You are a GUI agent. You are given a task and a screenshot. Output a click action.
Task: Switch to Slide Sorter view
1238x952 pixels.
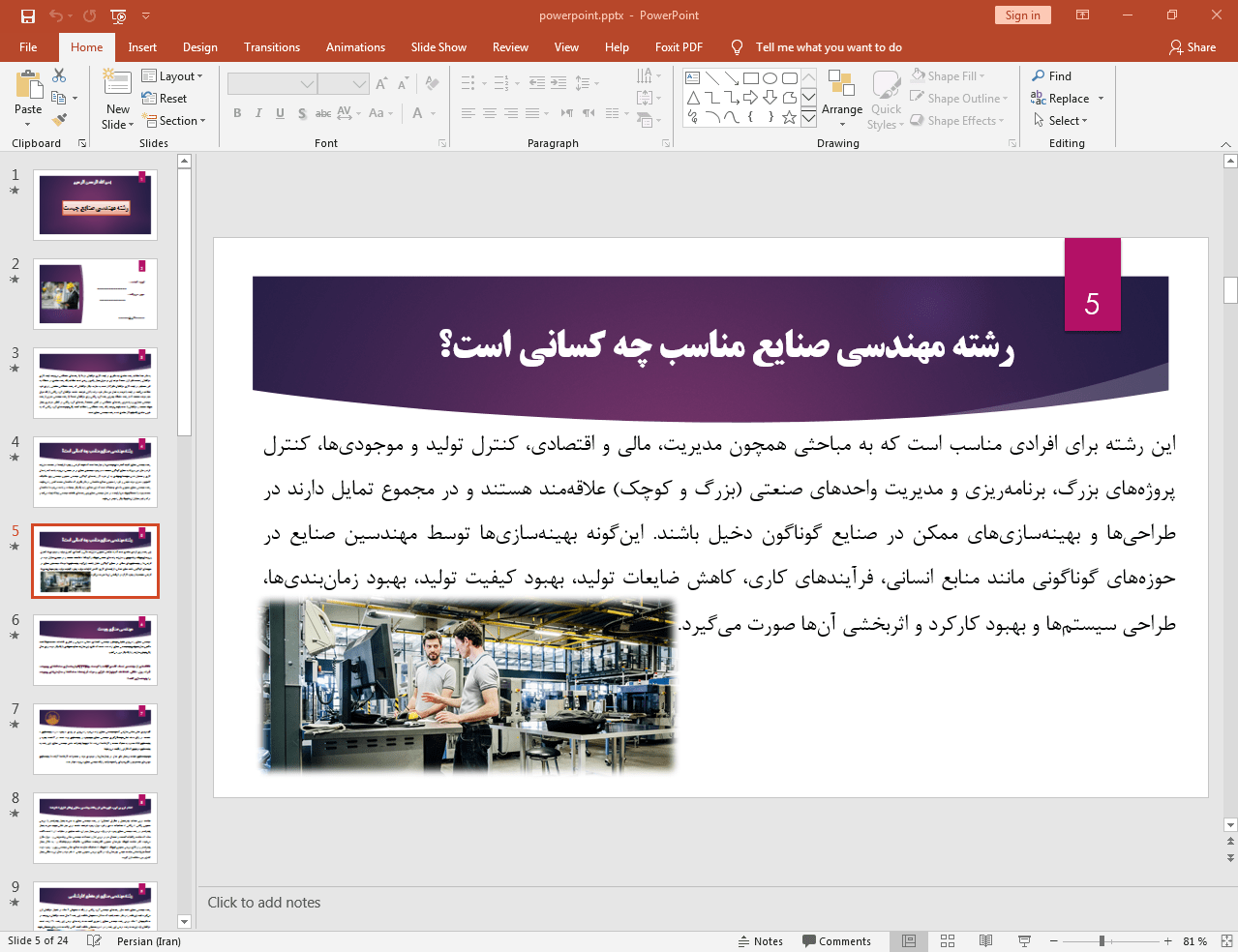pyautogui.click(x=947, y=940)
